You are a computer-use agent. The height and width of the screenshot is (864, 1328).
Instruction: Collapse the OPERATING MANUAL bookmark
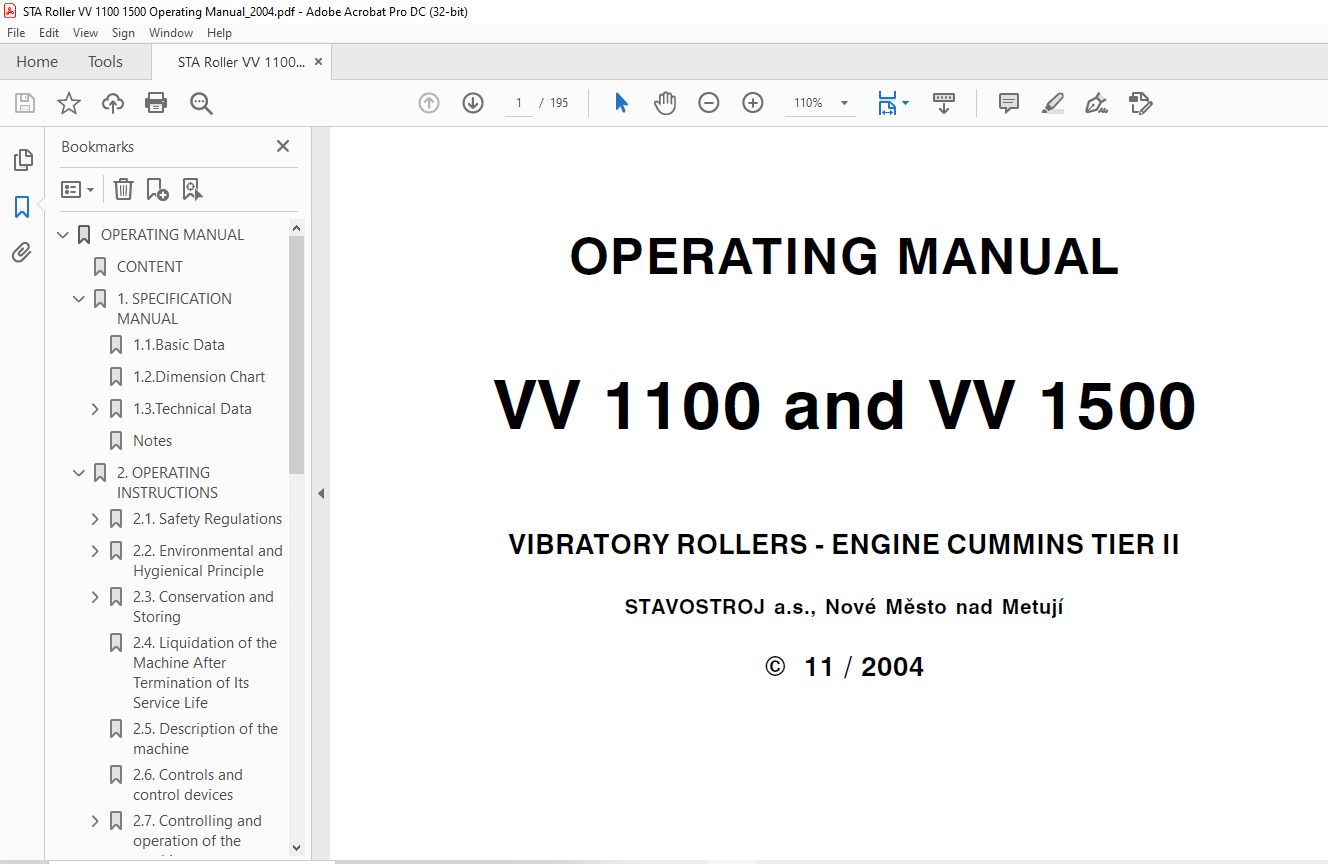pyautogui.click(x=64, y=235)
